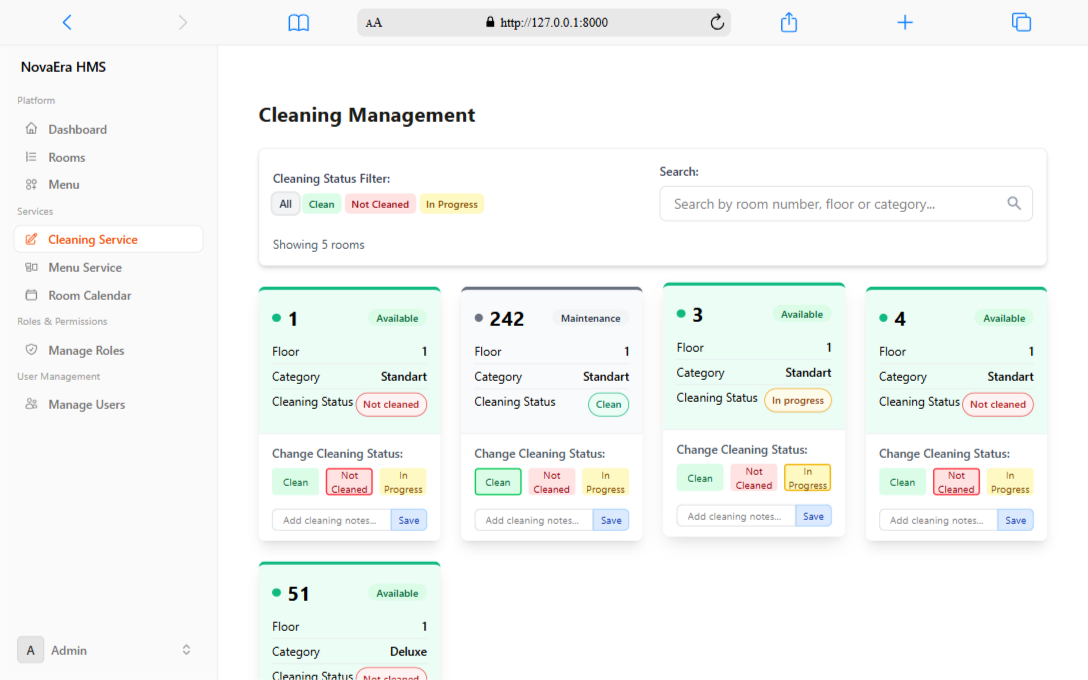Click the 'Cleaning Management' page heading

pos(367,114)
